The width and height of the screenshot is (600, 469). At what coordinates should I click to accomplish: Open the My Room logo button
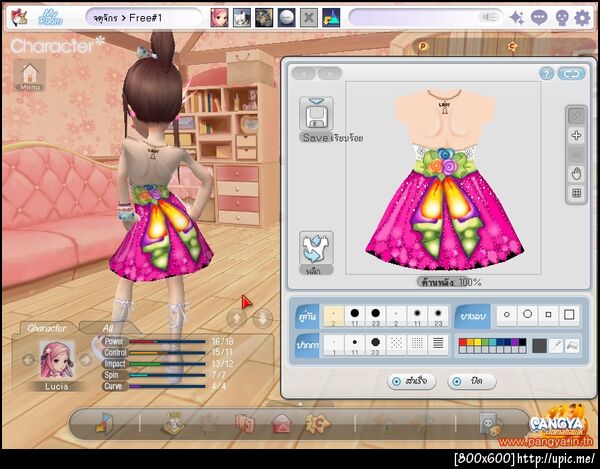(51, 18)
